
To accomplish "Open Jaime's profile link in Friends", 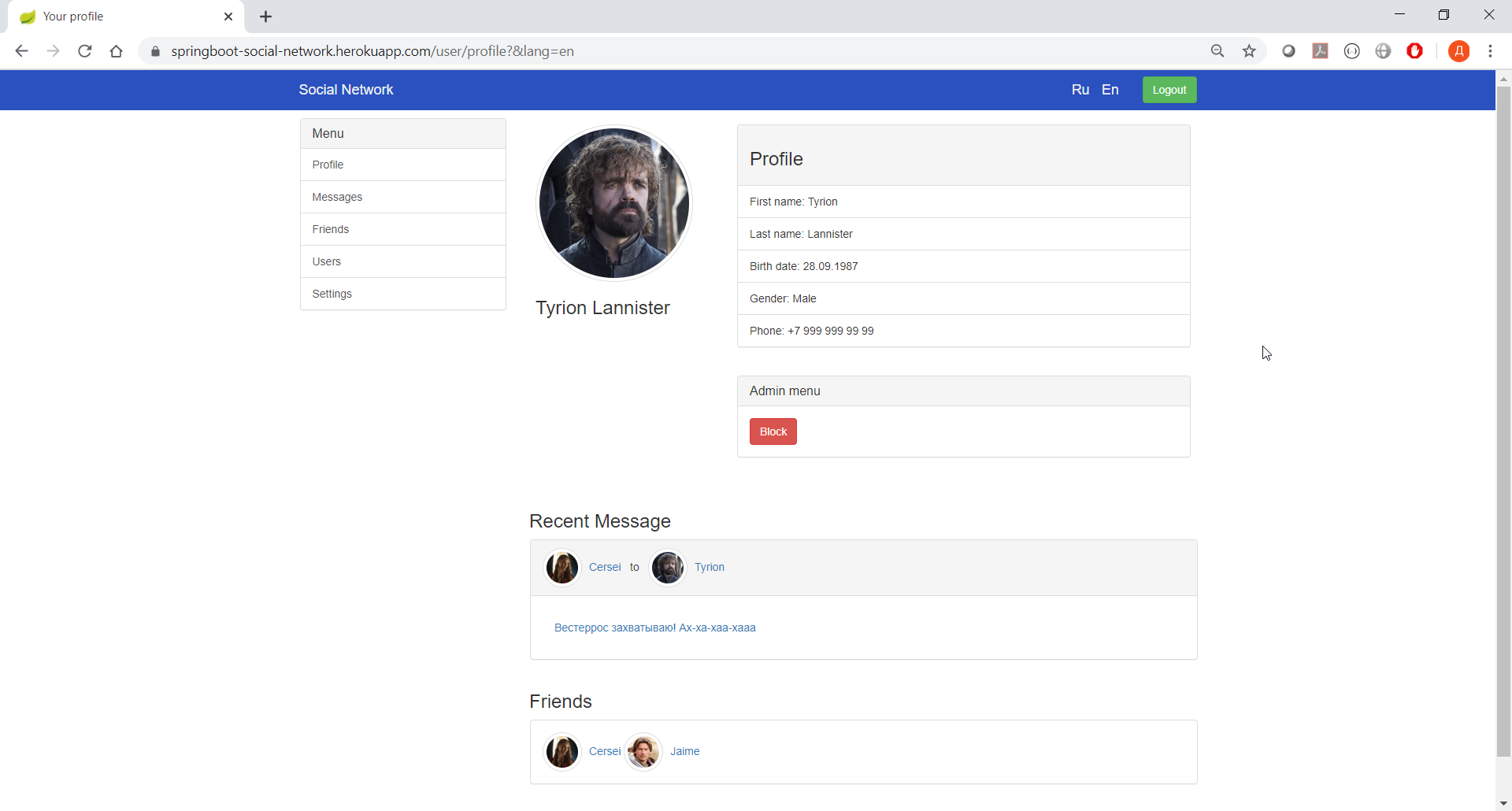I will pos(685,751).
